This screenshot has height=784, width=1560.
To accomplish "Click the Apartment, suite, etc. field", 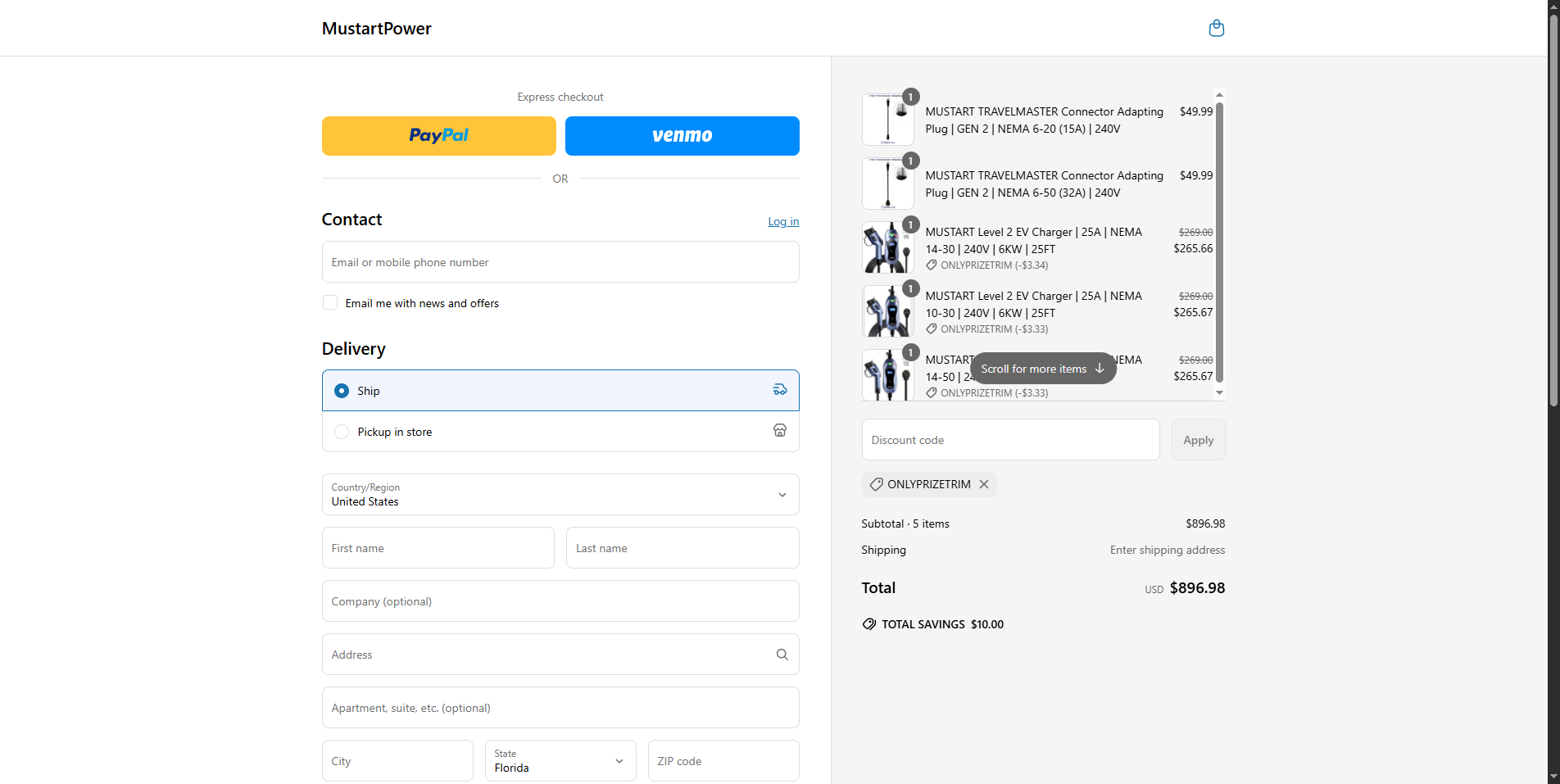I will pyautogui.click(x=560, y=708).
